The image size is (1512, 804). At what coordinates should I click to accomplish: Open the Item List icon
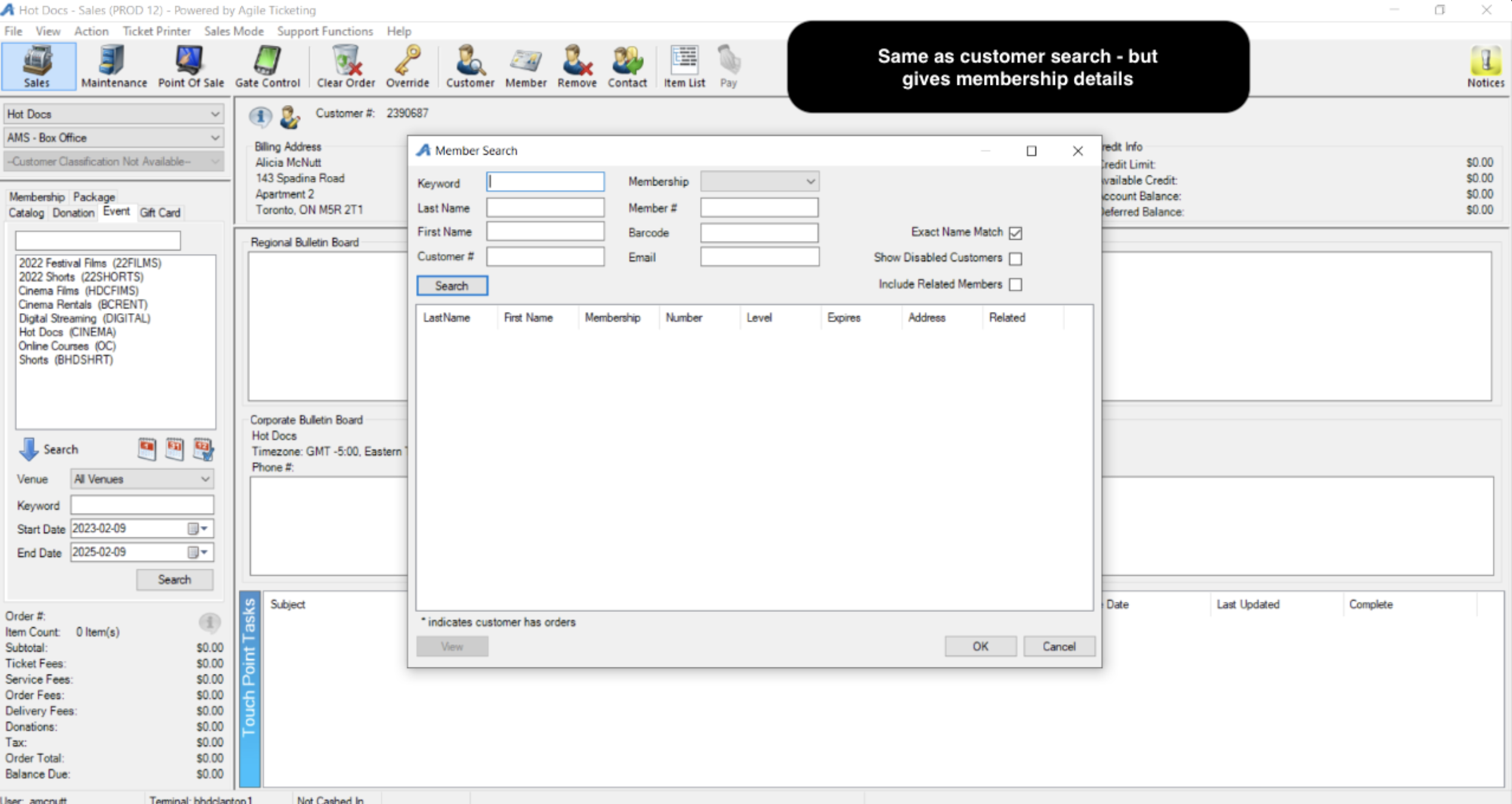[x=684, y=66]
